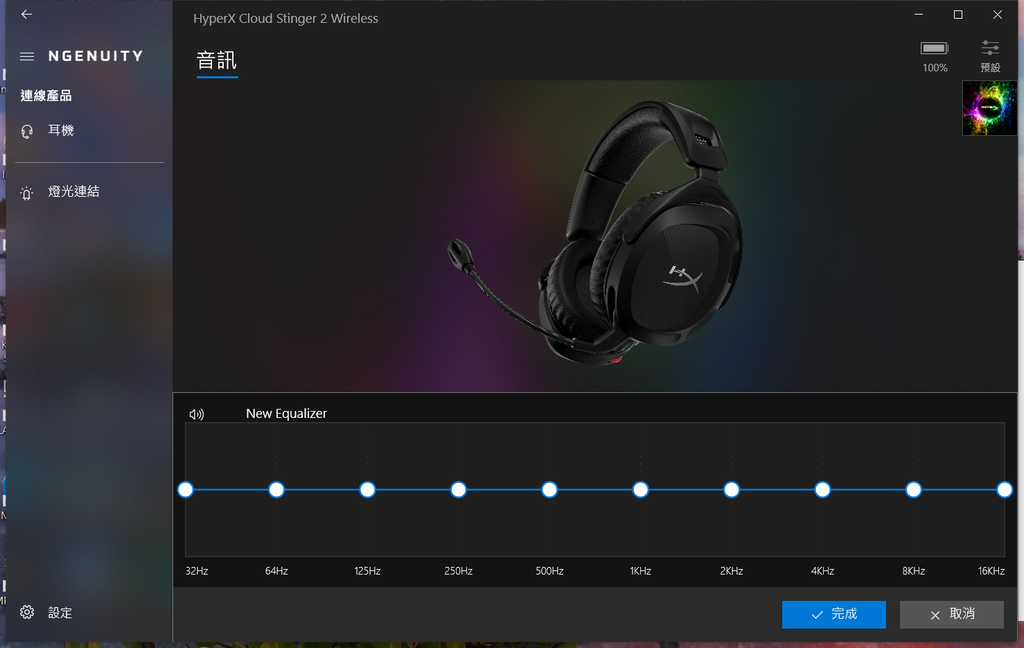
Task: Click the 64Hz equalizer slider handle
Action: click(276, 490)
